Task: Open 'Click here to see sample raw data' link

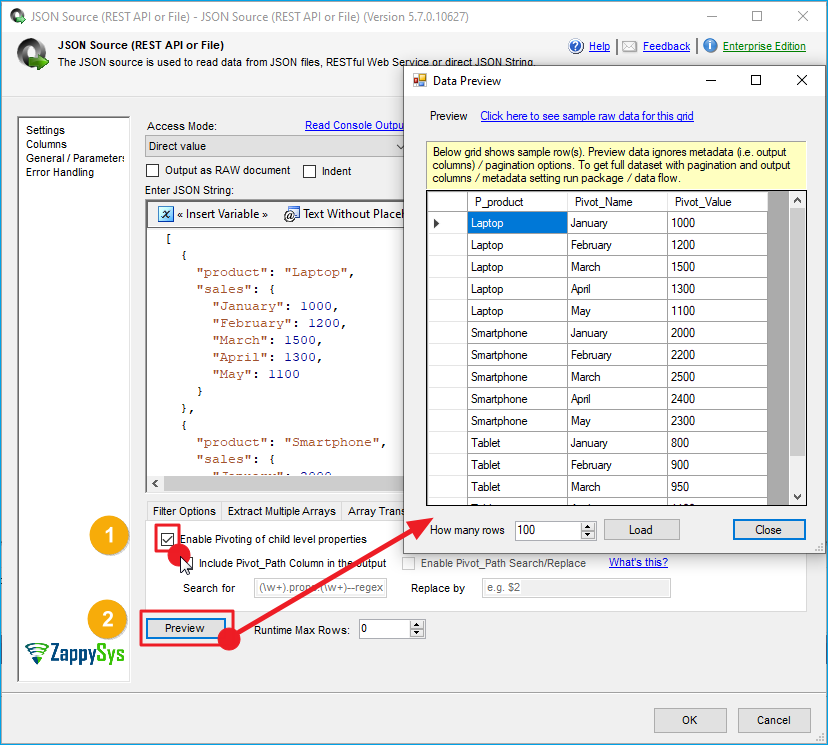Action: pyautogui.click(x=587, y=116)
